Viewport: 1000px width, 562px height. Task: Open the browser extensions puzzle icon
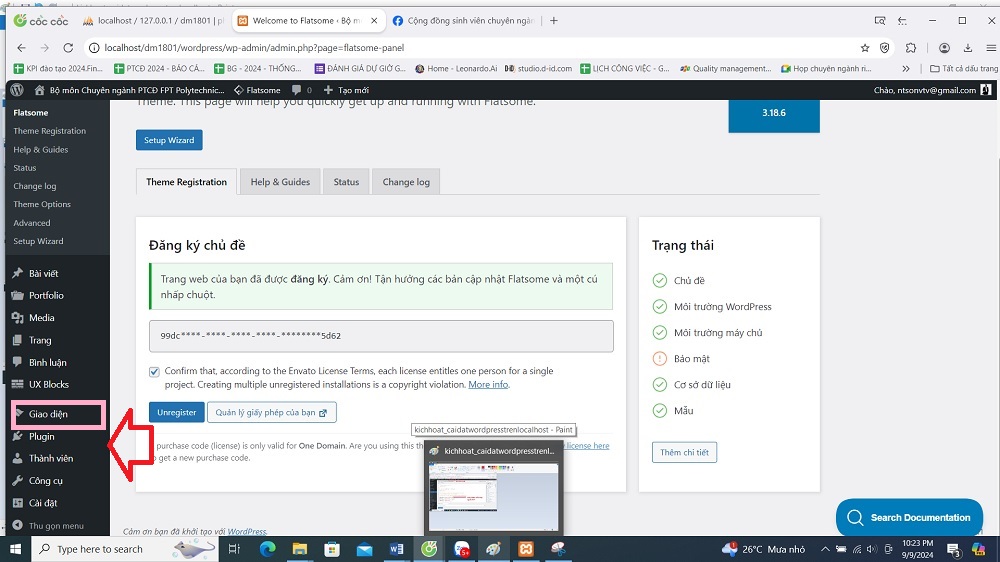coord(911,48)
